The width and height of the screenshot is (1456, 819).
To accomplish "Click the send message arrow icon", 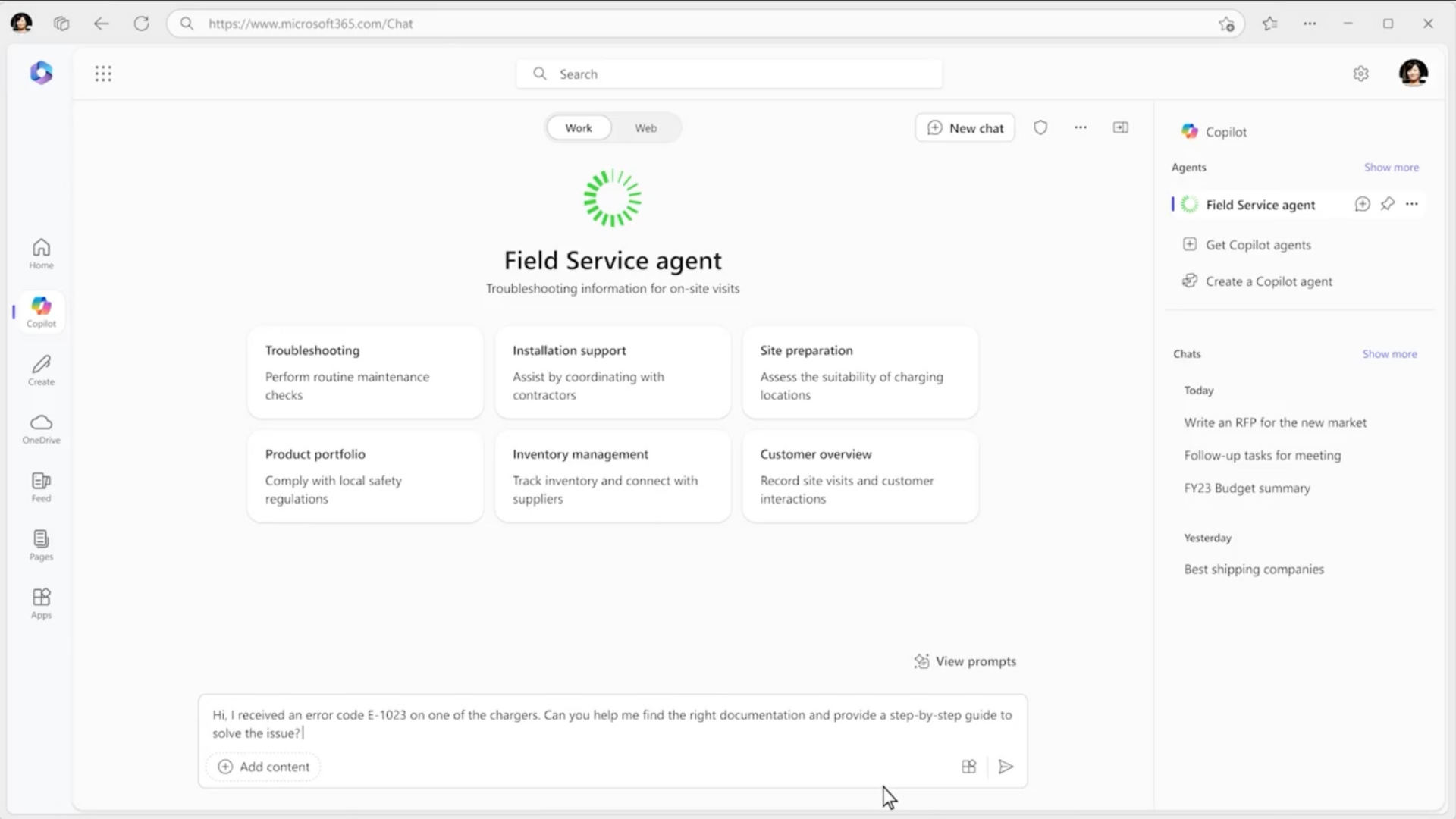I will coord(1006,767).
